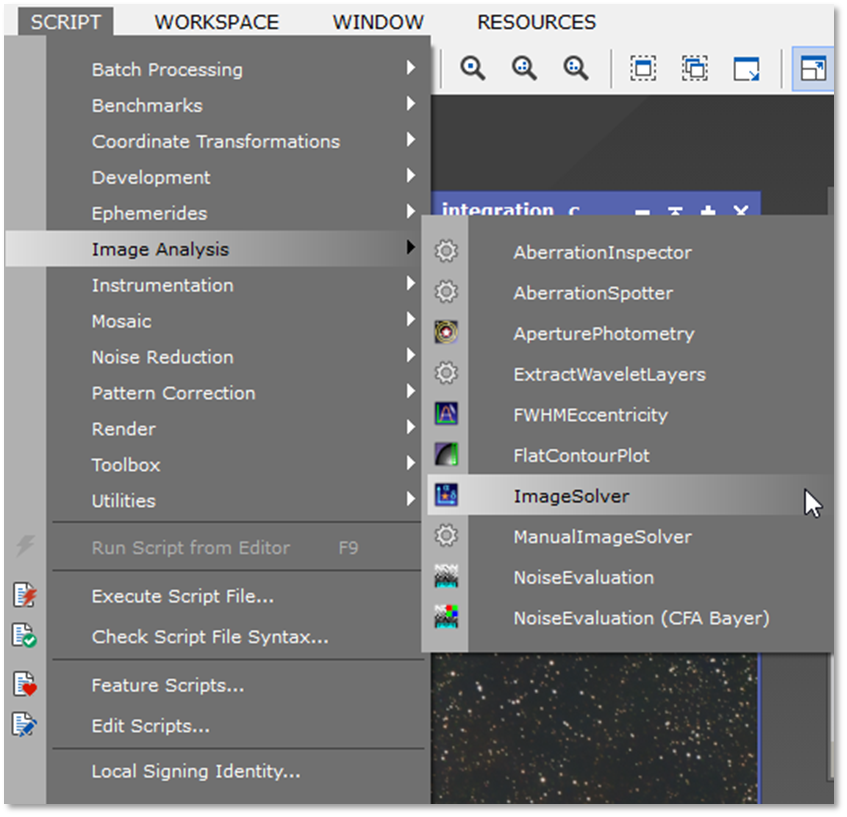Open the WORKSPACE menu
Viewport: 847px width, 817px height.
tap(216, 22)
